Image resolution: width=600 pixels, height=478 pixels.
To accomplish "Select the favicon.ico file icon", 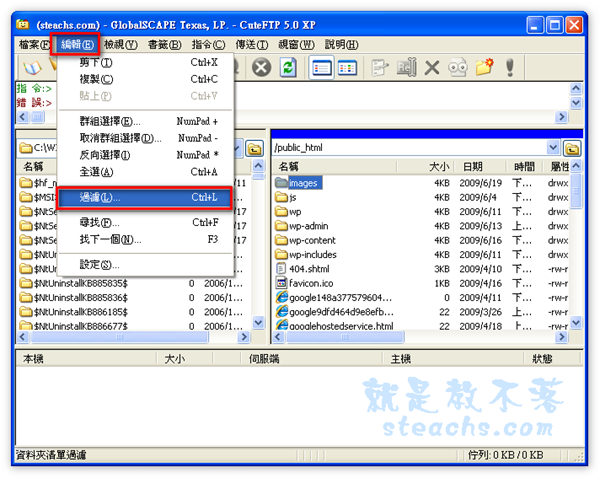I will [281, 283].
